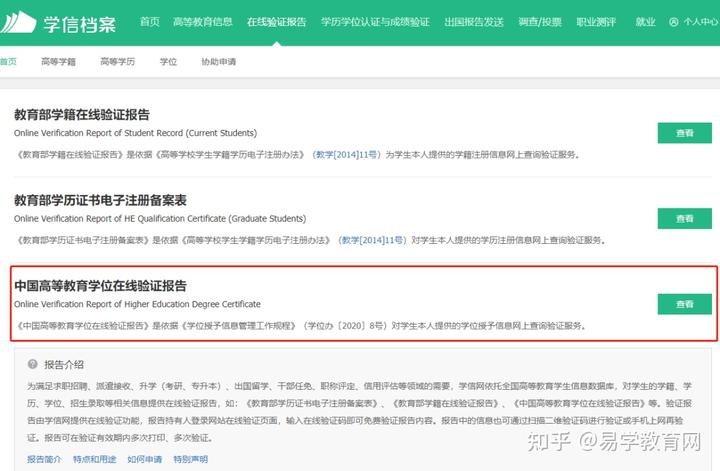Click the 报告介绍 section title
This screenshot has width=720, height=471.
(x=64, y=364)
